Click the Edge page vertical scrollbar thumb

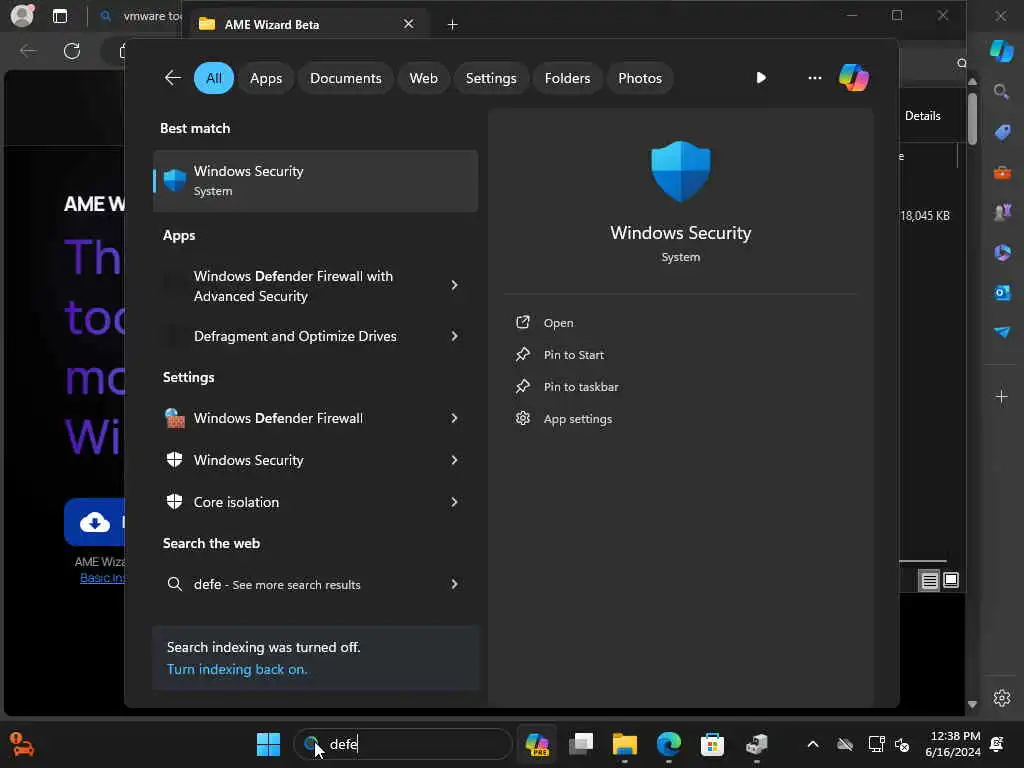pyautogui.click(x=972, y=118)
